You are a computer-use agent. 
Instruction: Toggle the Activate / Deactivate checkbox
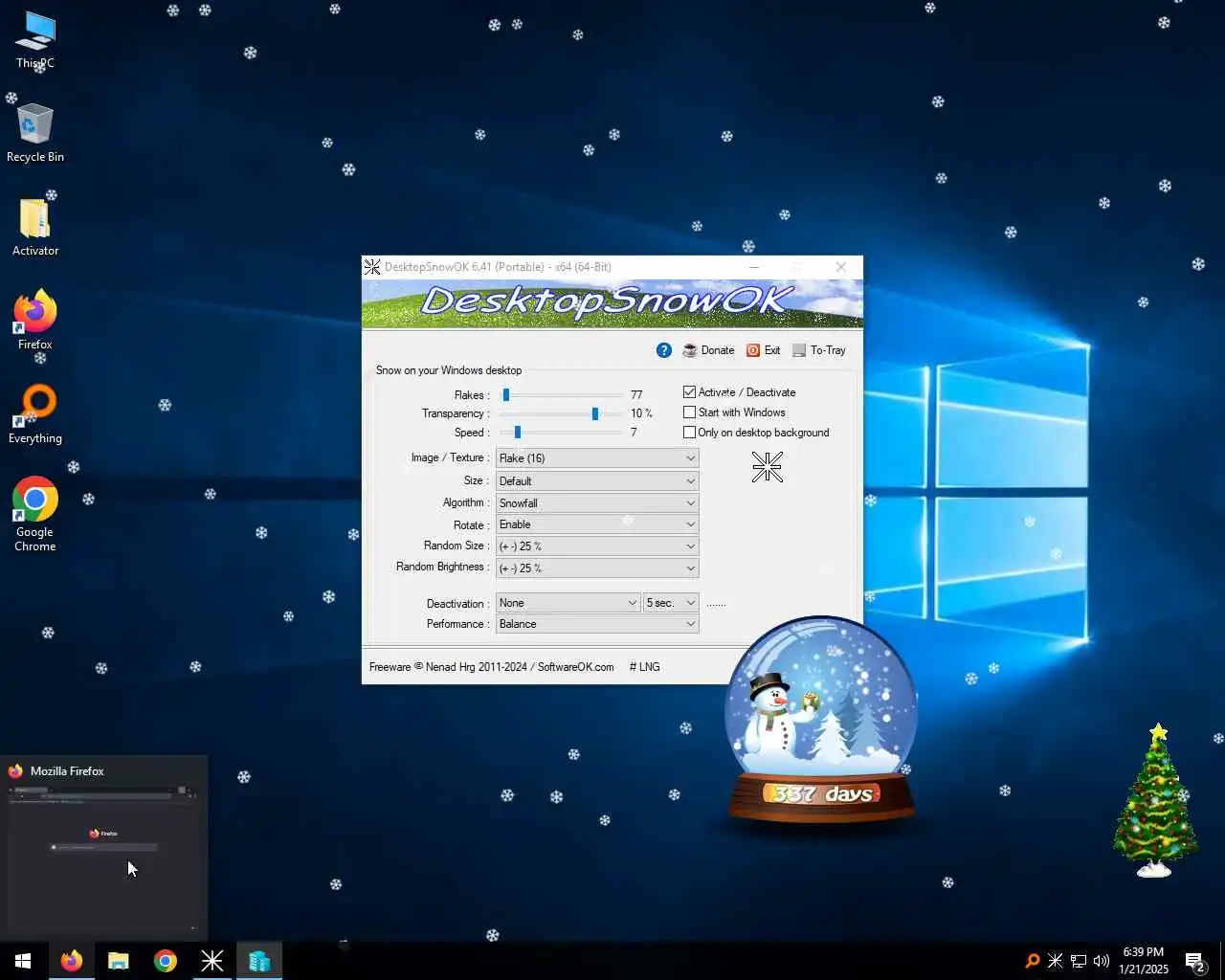689,392
